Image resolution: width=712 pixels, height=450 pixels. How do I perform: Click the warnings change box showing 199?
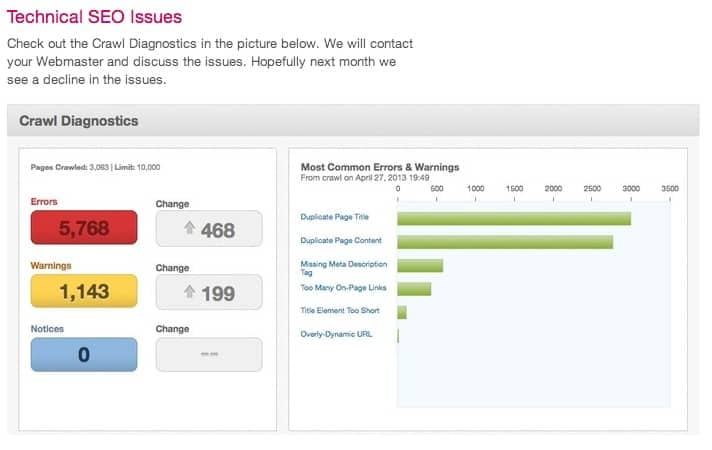(x=209, y=292)
